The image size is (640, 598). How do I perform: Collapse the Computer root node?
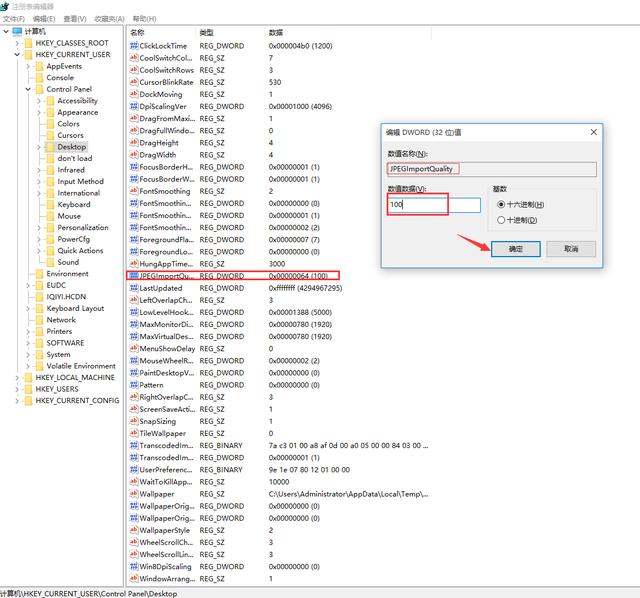[6, 31]
